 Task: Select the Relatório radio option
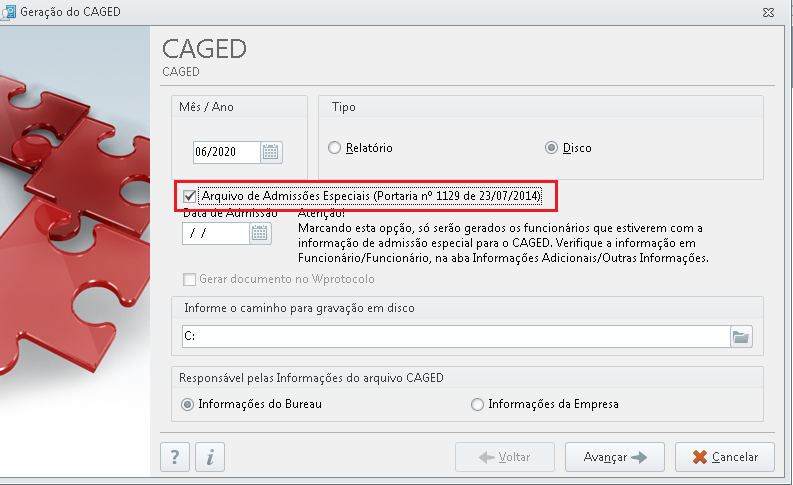pyautogui.click(x=334, y=148)
